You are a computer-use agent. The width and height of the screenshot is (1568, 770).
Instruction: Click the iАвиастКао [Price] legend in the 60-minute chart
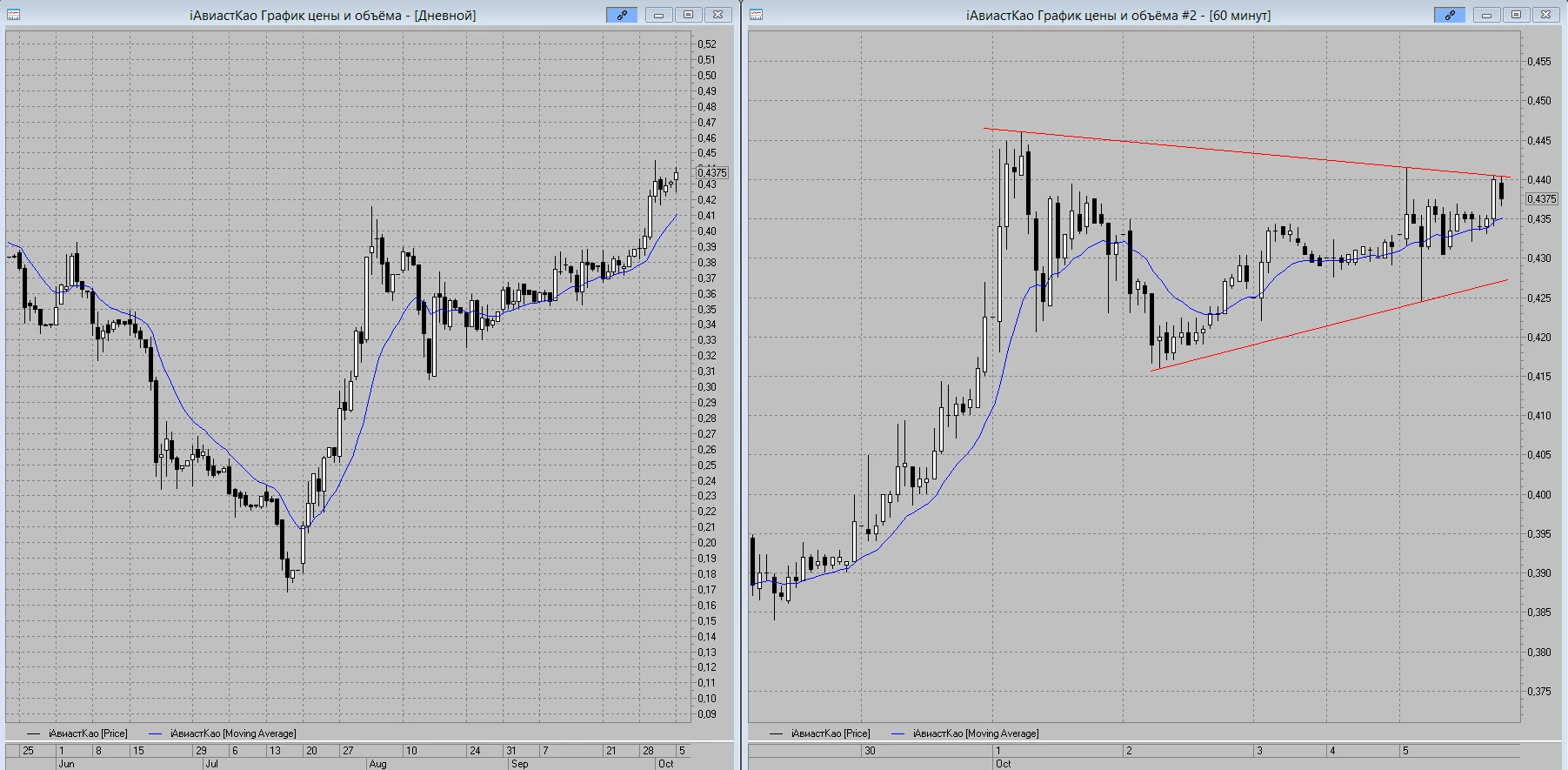pos(820,733)
